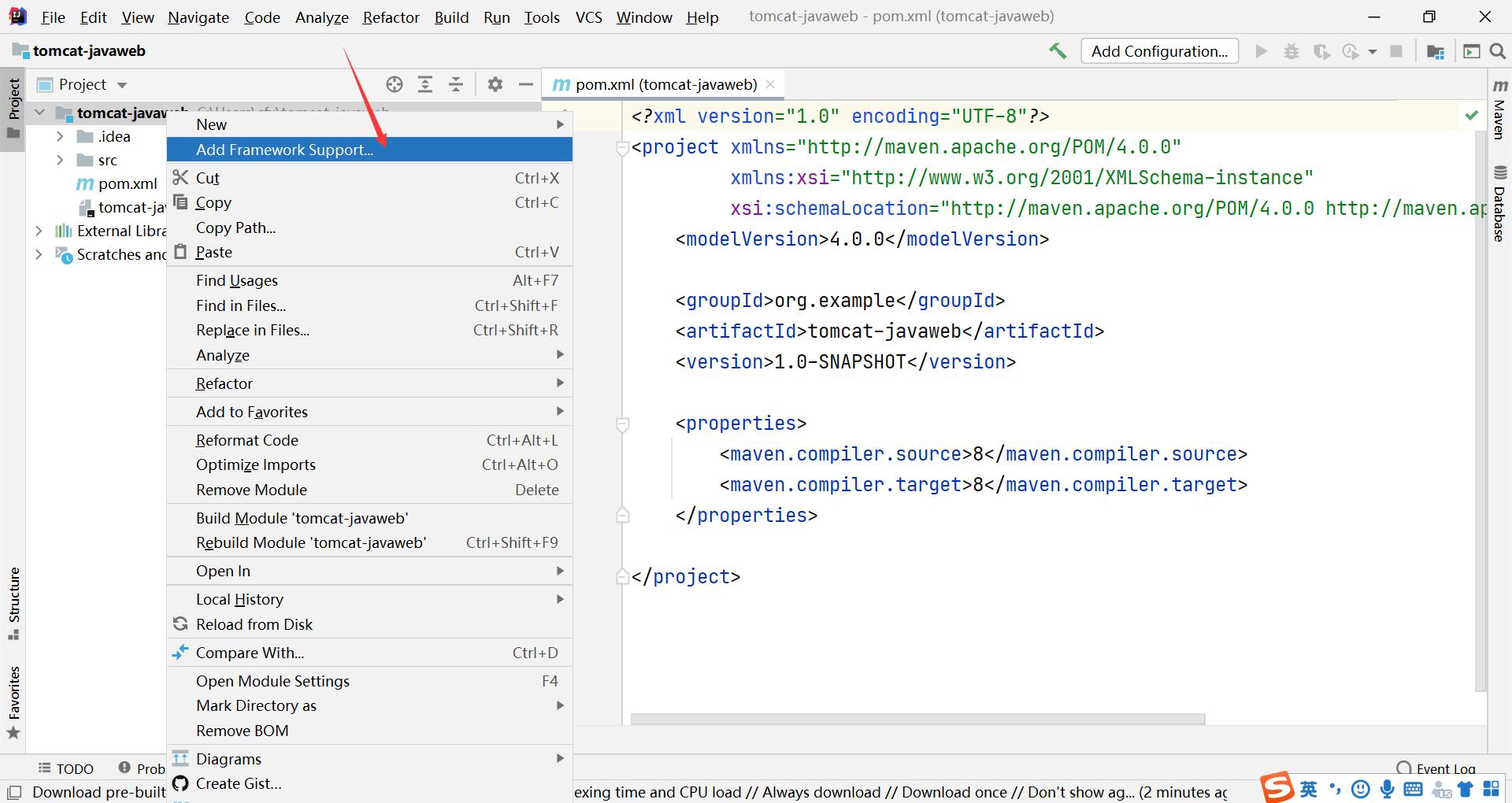Click the Stop square icon
Screen dimensions: 1512x803
pyautogui.click(x=1396, y=51)
